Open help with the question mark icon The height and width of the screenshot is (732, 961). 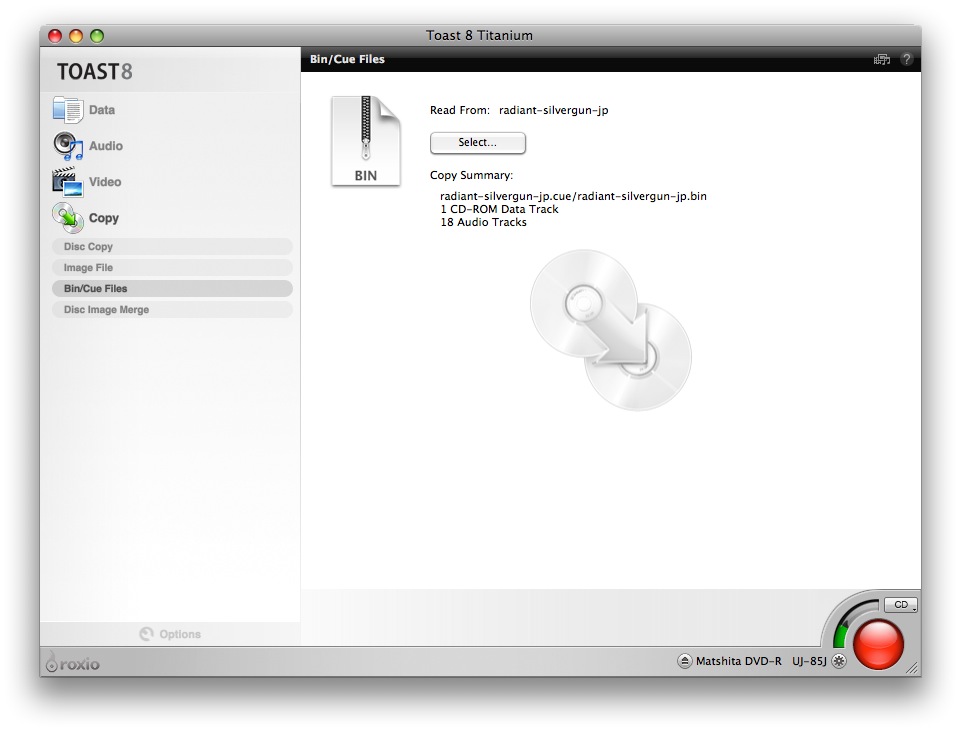[x=906, y=59]
